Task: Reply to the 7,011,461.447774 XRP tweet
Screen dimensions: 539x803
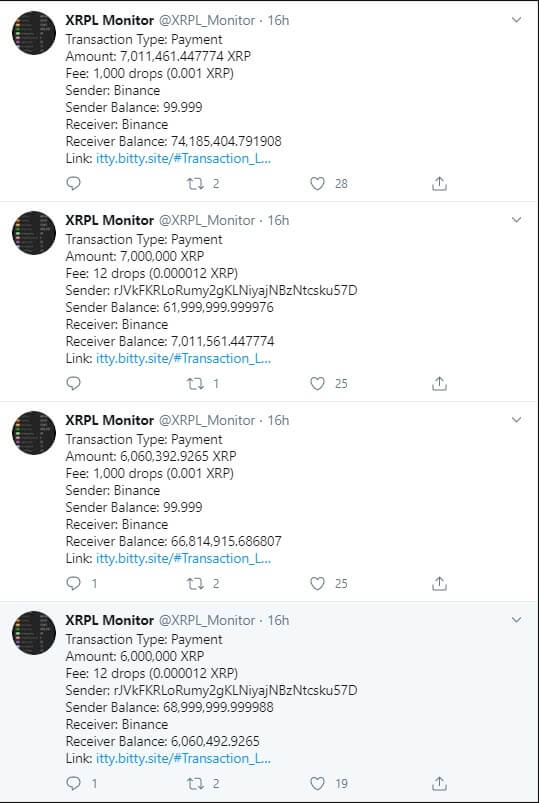Action: [74, 183]
